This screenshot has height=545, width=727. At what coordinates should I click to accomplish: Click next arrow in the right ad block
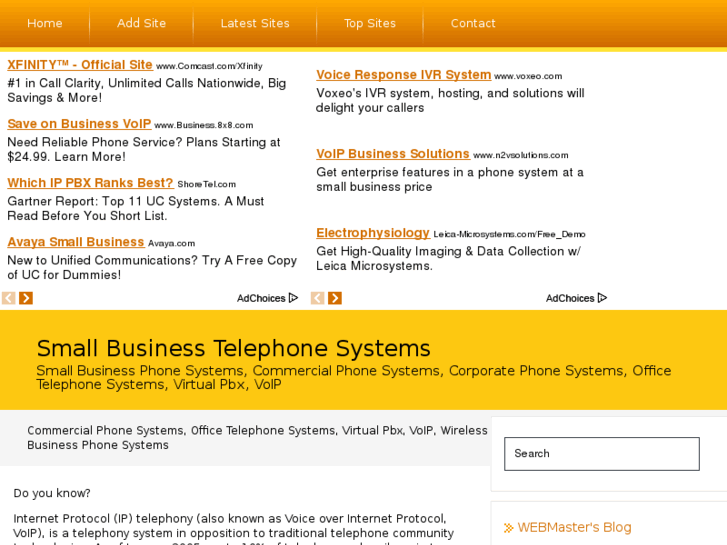(x=335, y=298)
